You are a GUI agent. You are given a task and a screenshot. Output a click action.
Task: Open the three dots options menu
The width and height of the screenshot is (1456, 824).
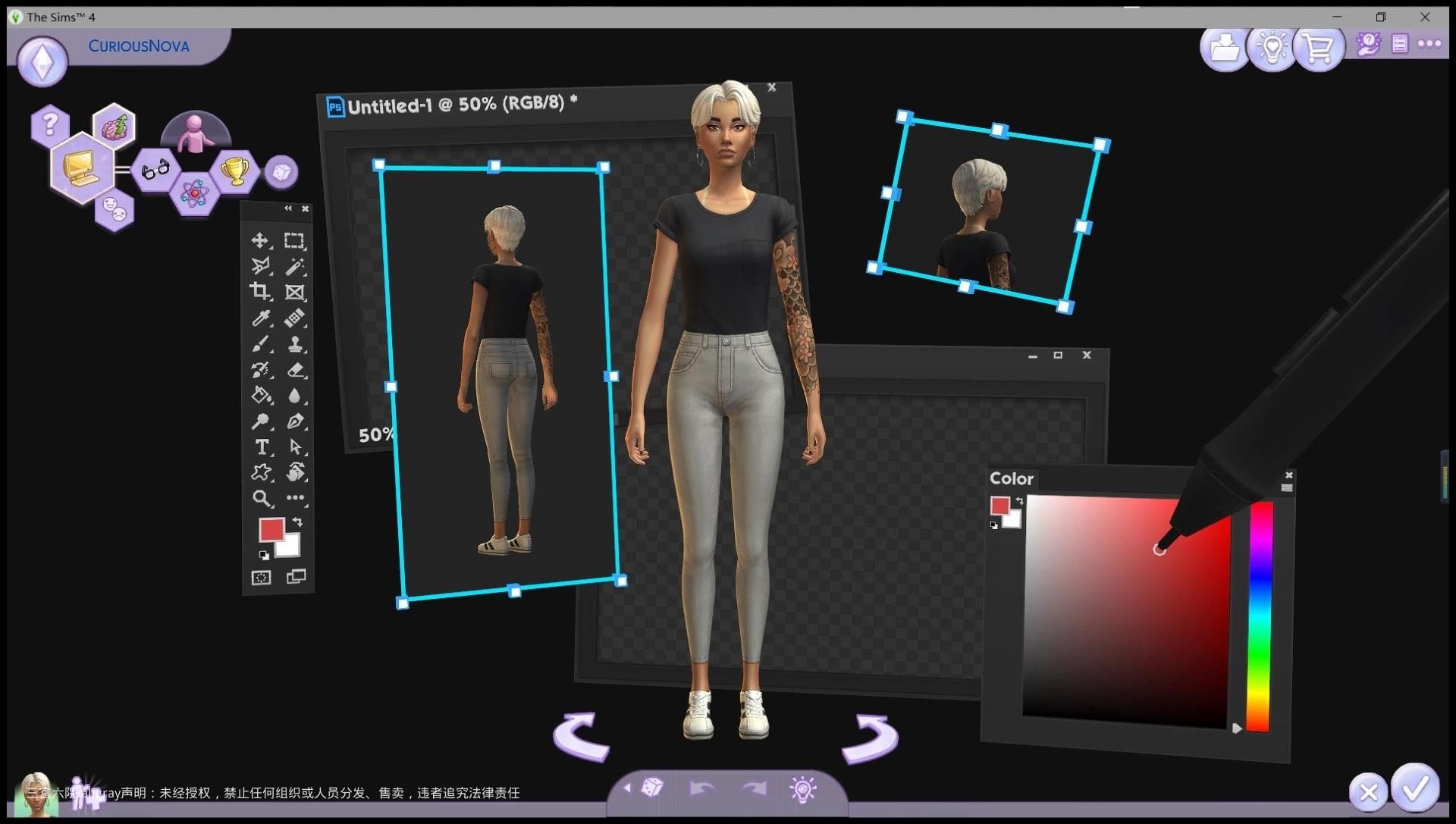pyautogui.click(x=1429, y=44)
